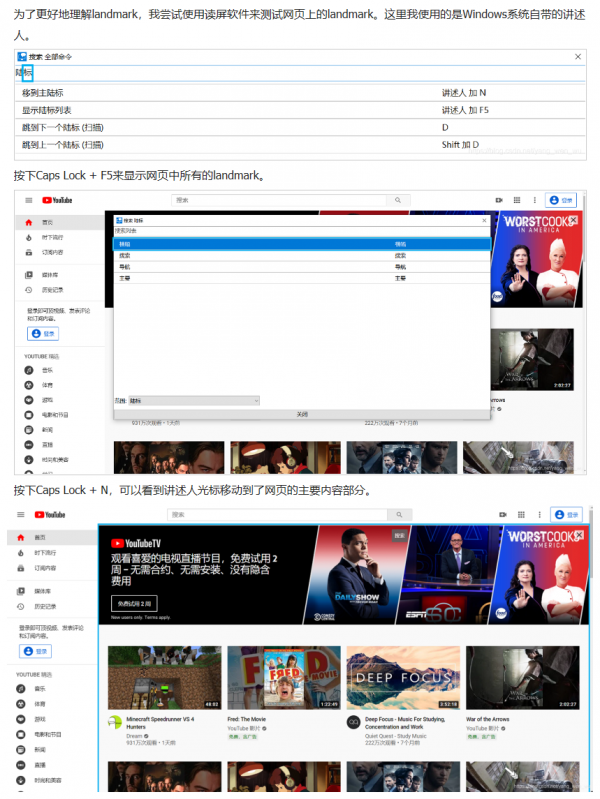
Task: Click the sidebar sign-in button in the landmark-dialog screenshot
Action: [x=43, y=334]
